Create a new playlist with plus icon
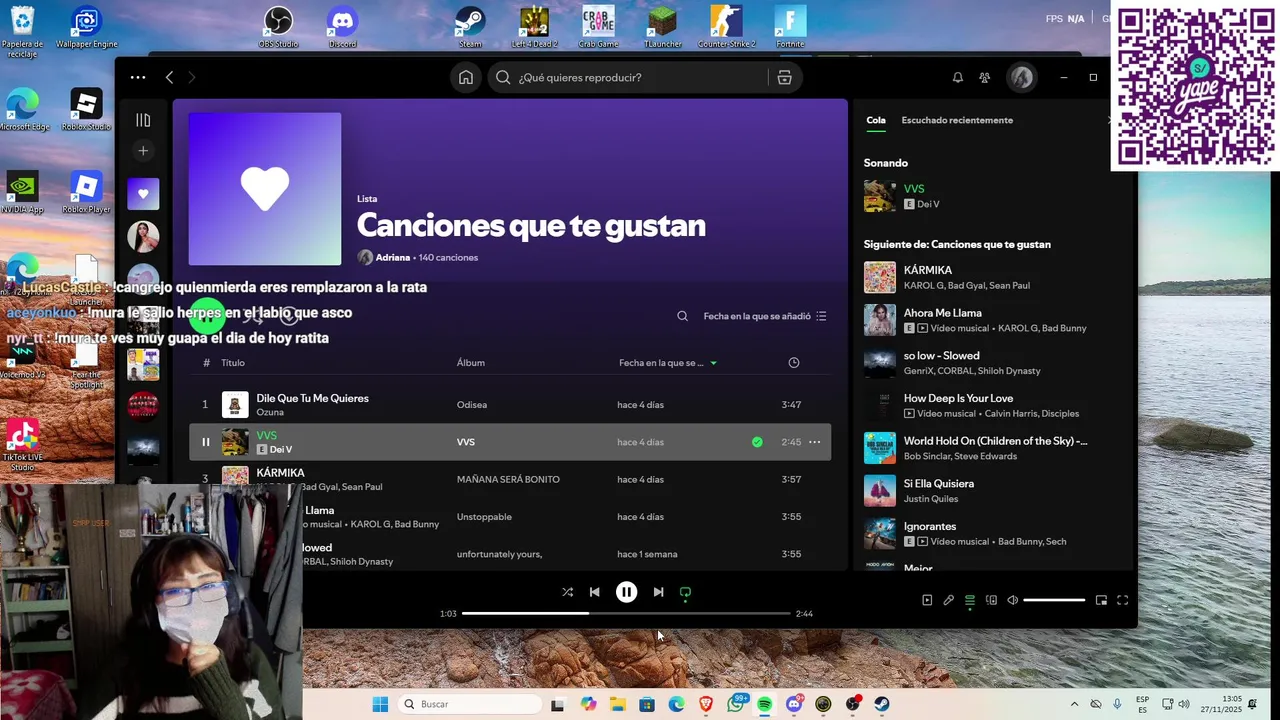1280x720 pixels. point(143,151)
